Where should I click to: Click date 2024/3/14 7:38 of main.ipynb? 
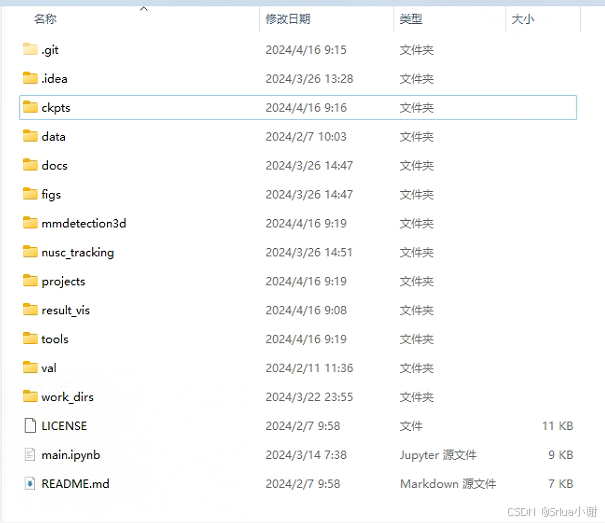coord(306,455)
